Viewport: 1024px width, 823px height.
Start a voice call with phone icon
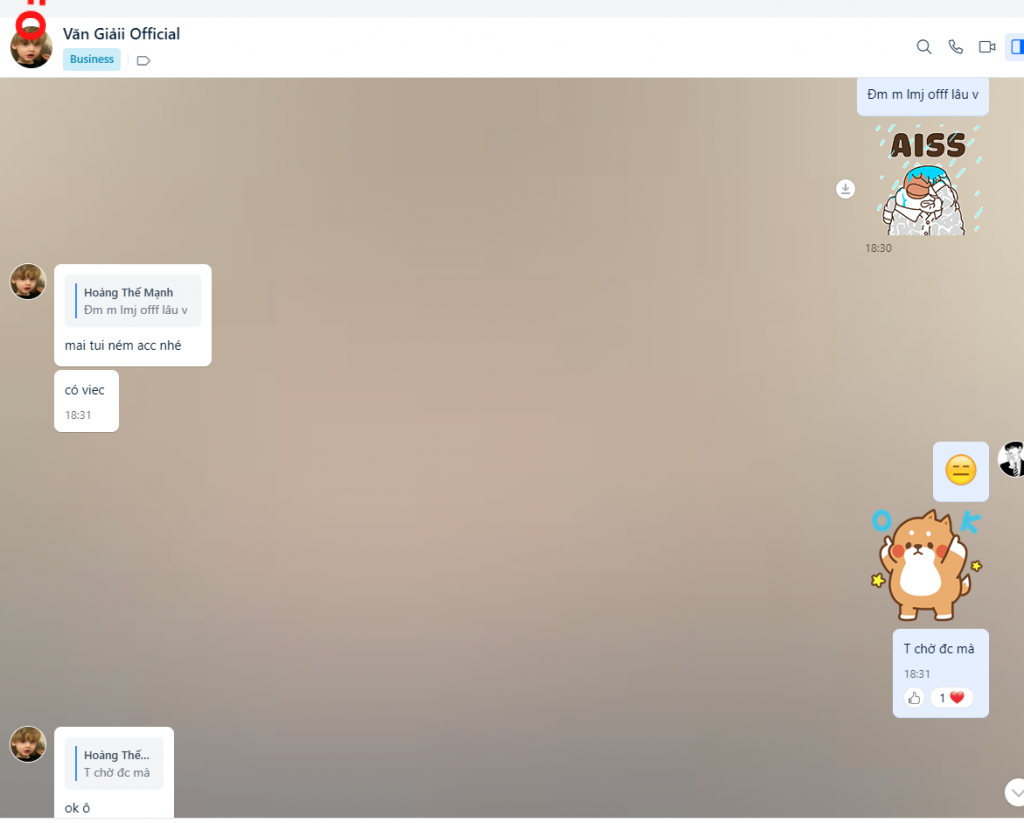coord(955,47)
